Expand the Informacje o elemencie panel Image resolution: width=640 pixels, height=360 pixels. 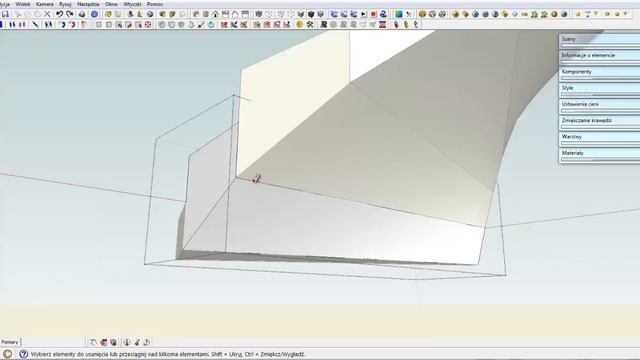pyautogui.click(x=600, y=55)
